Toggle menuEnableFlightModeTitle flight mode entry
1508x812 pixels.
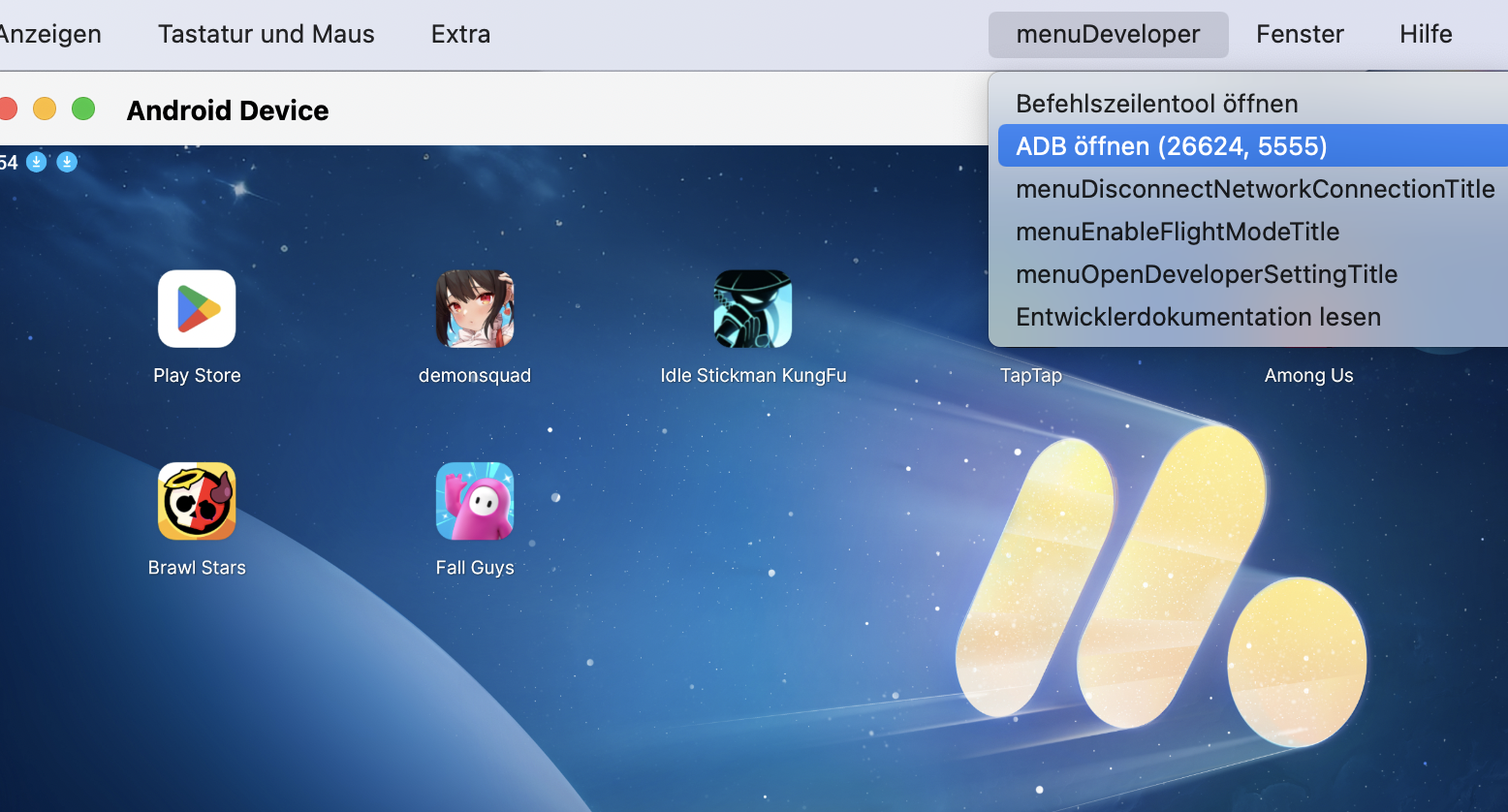[1177, 232]
